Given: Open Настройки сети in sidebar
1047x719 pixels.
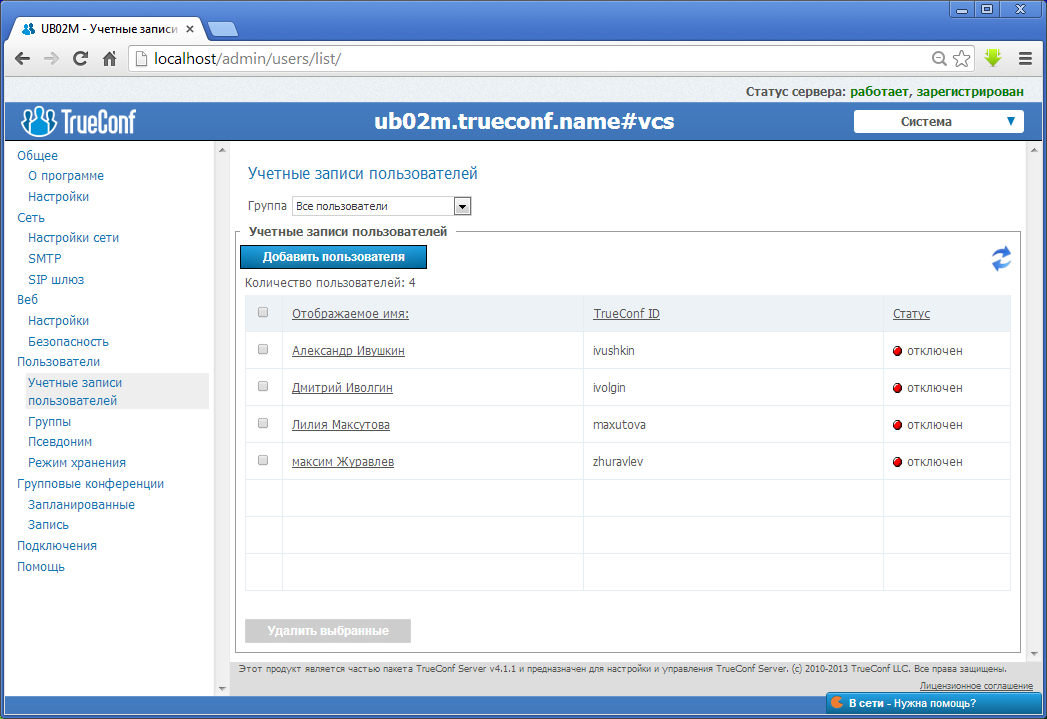Looking at the screenshot, I should click(73, 238).
